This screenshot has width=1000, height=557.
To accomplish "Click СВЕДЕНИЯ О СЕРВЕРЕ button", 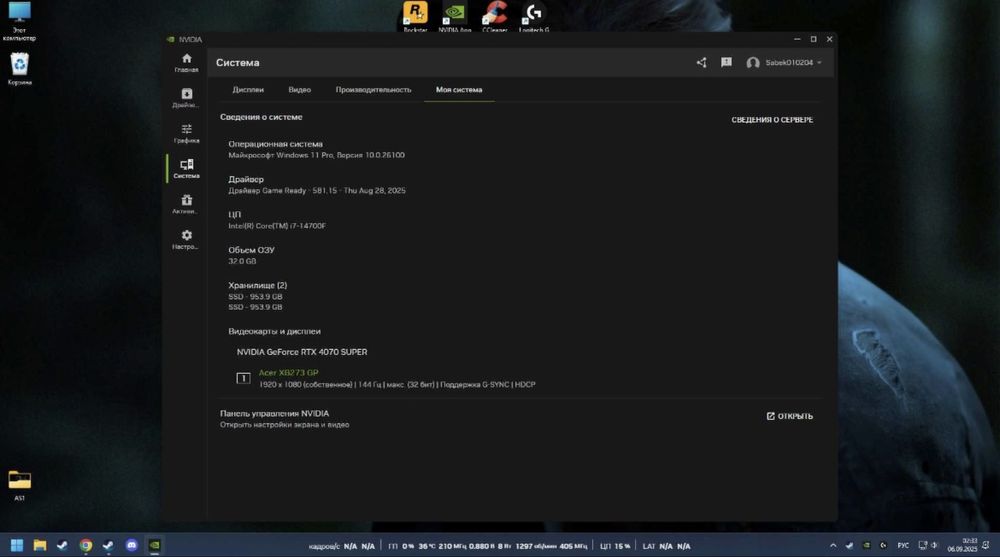I will pos(772,120).
